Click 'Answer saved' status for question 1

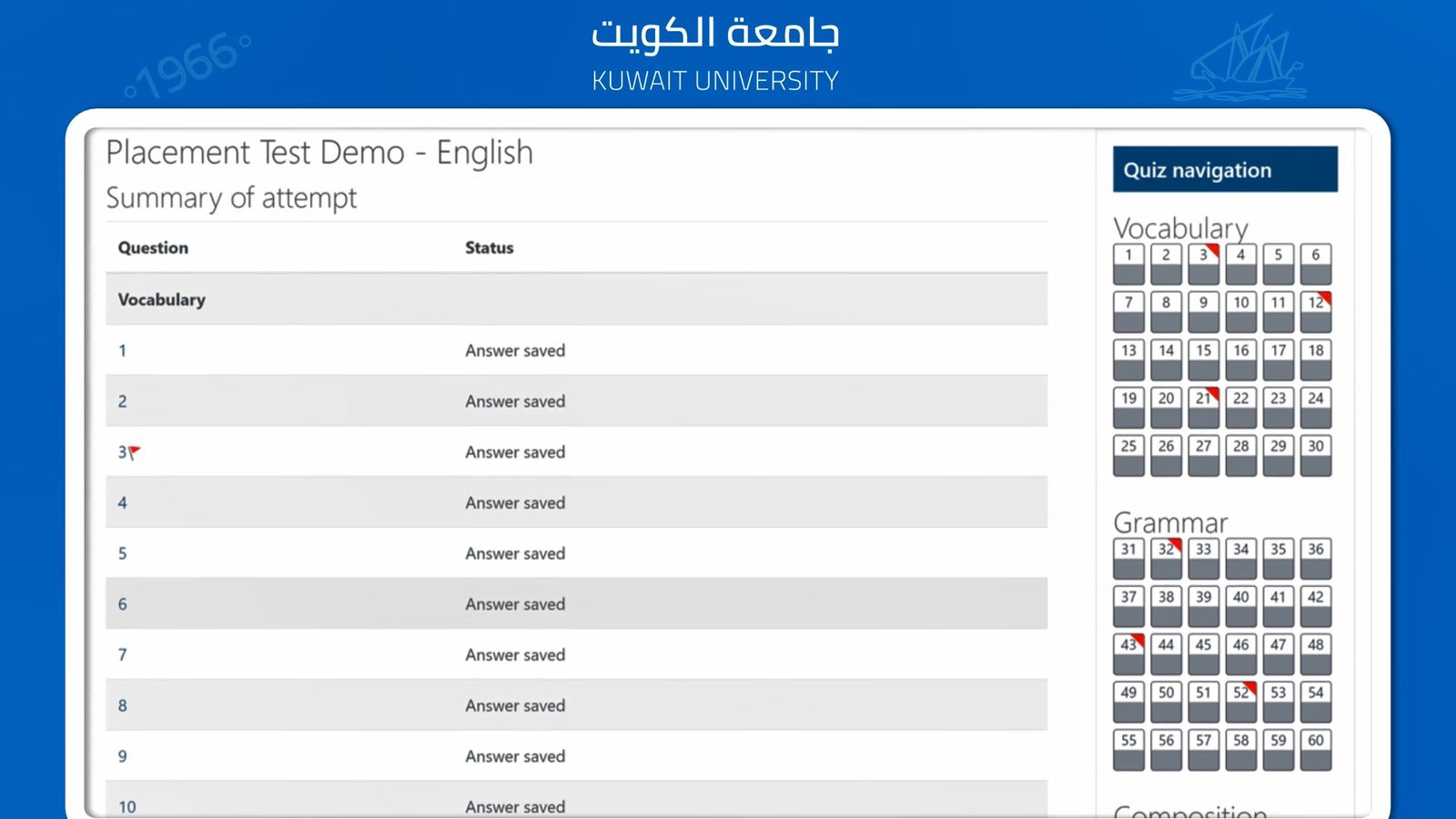pos(515,350)
